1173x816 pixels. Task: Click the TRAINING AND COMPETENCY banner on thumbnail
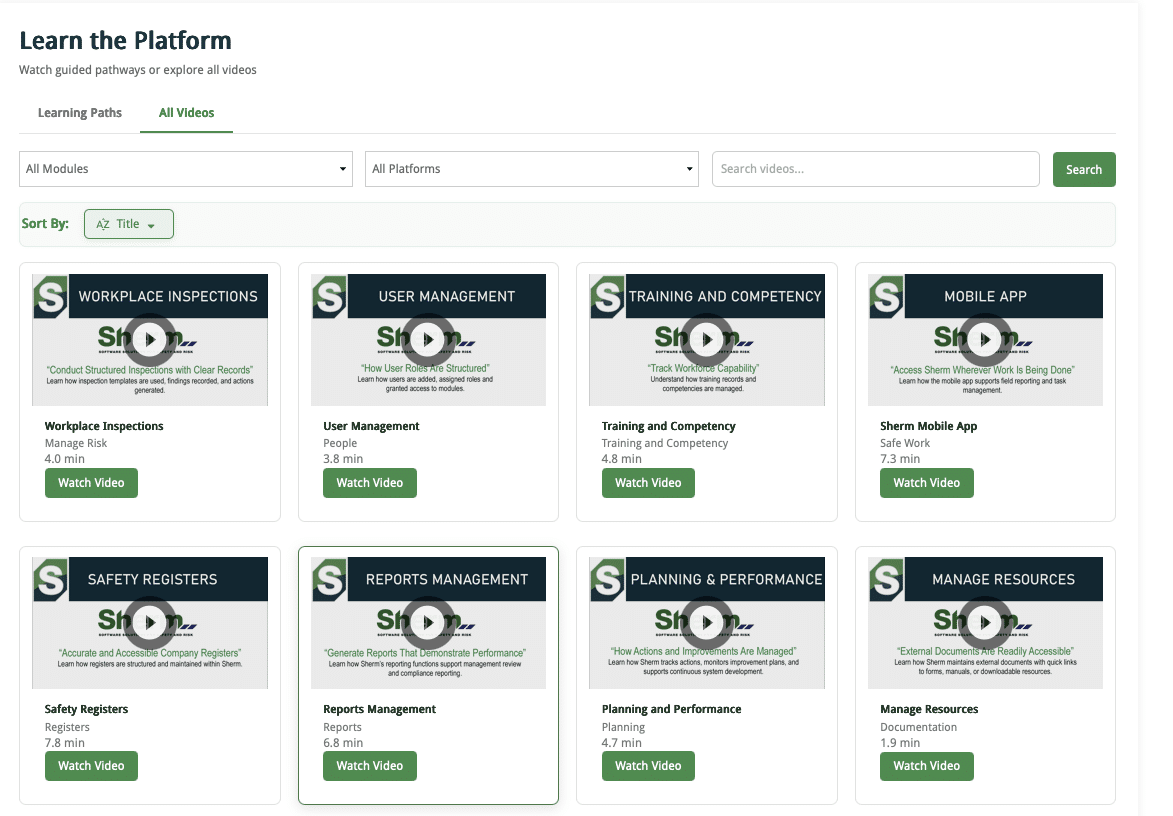click(725, 296)
